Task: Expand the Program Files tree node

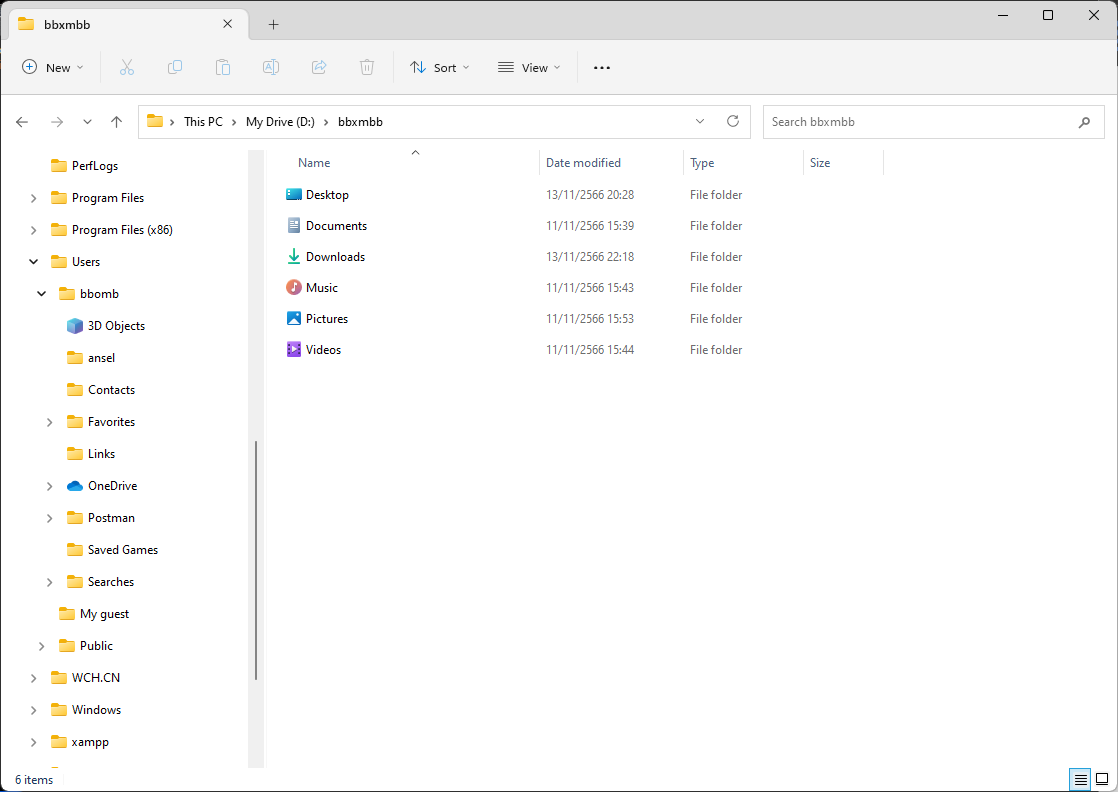Action: (x=34, y=198)
